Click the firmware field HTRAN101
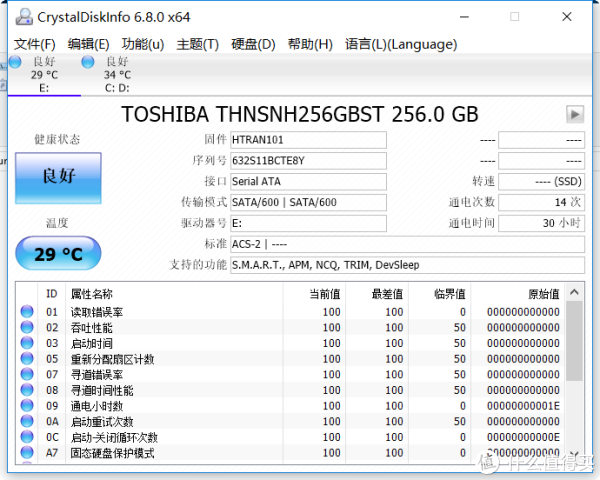This screenshot has height=480, width=600. [x=308, y=140]
